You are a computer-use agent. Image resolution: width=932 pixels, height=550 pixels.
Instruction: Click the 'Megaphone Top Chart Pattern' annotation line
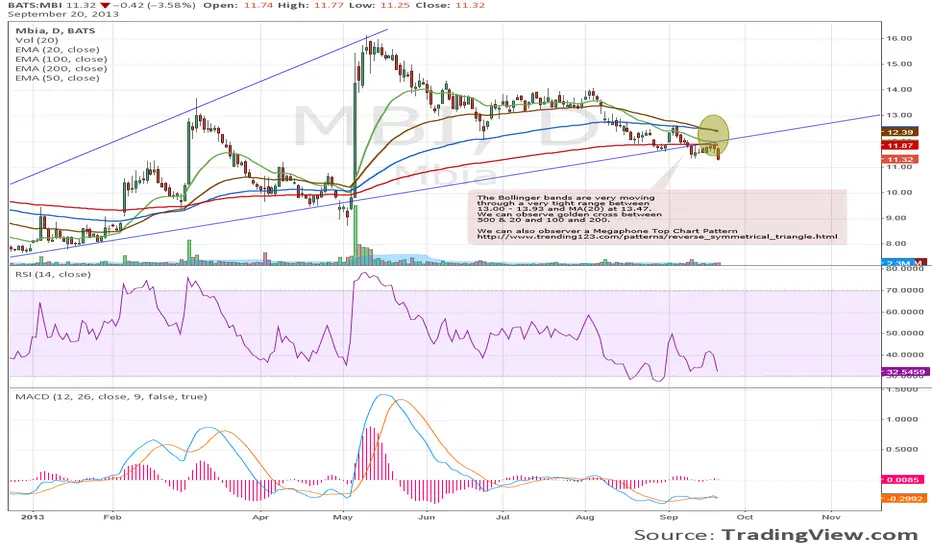tap(607, 231)
